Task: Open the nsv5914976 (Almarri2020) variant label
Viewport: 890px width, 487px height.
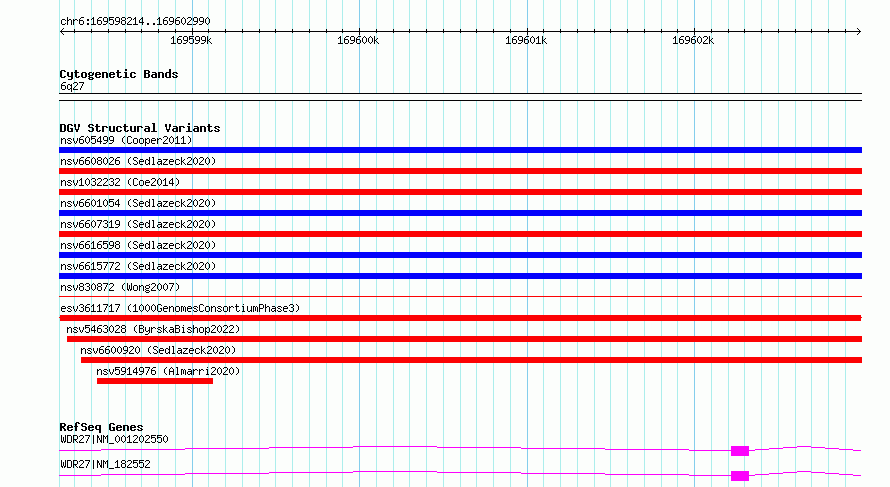Action: click(x=168, y=371)
